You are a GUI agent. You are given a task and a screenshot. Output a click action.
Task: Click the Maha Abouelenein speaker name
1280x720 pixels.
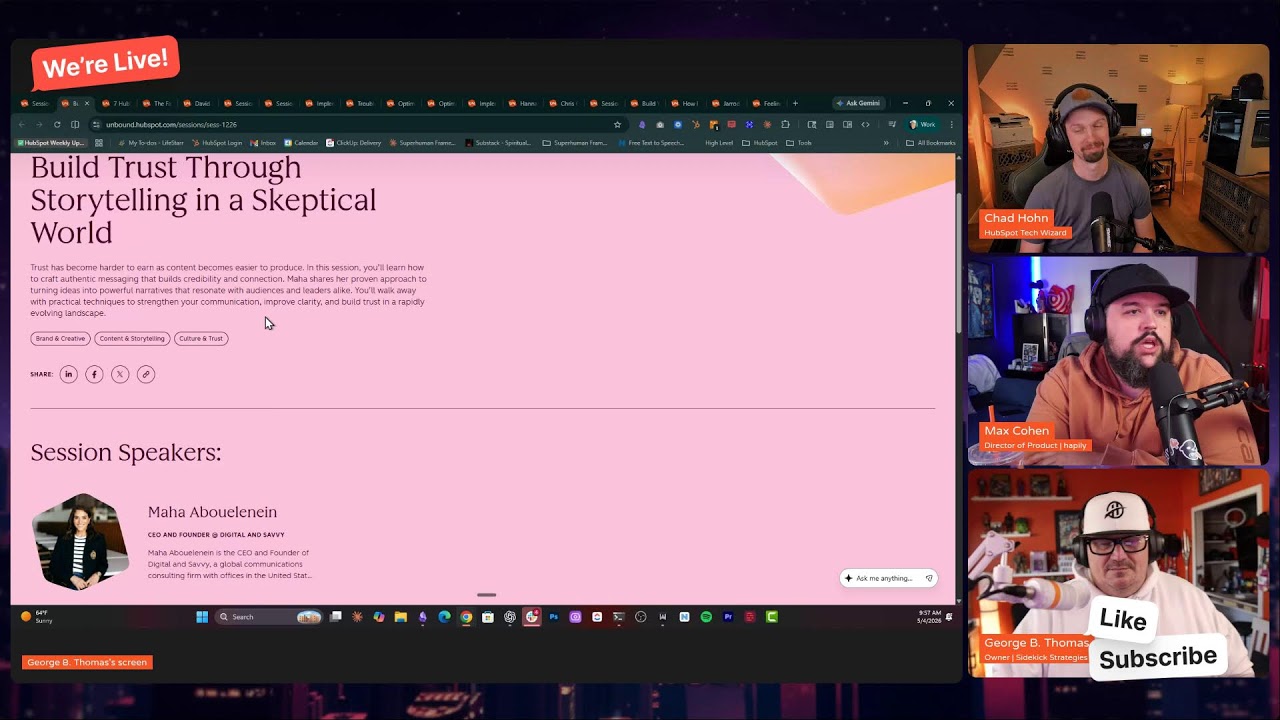212,512
